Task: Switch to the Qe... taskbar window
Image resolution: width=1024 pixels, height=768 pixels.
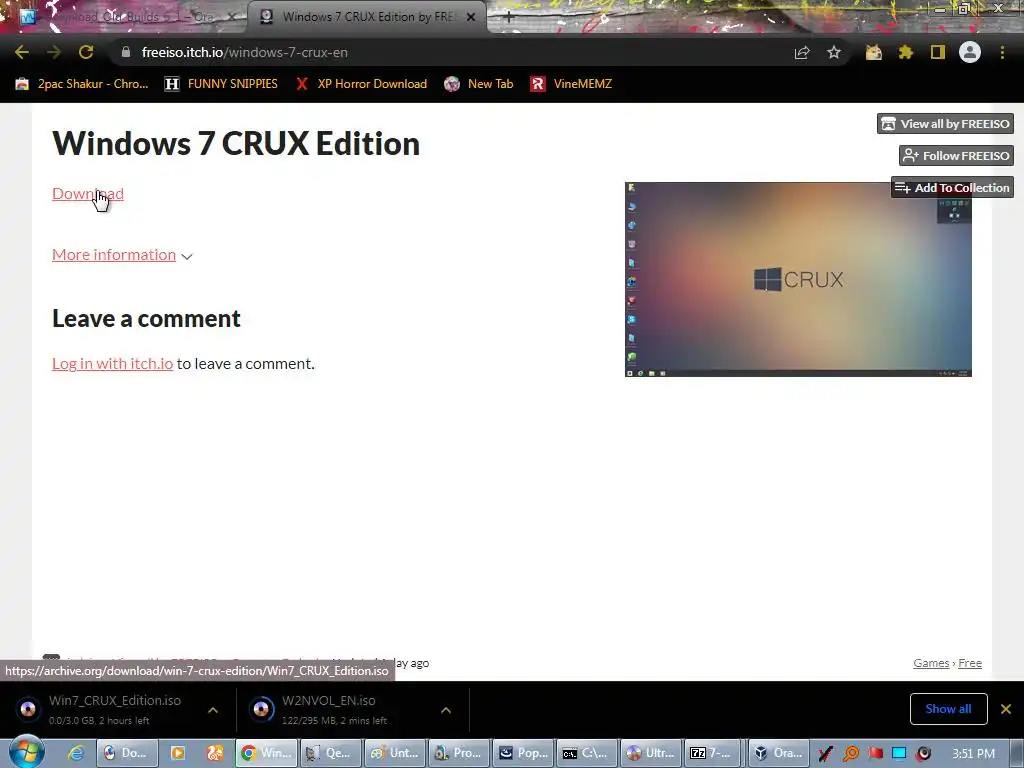Action: [330, 753]
